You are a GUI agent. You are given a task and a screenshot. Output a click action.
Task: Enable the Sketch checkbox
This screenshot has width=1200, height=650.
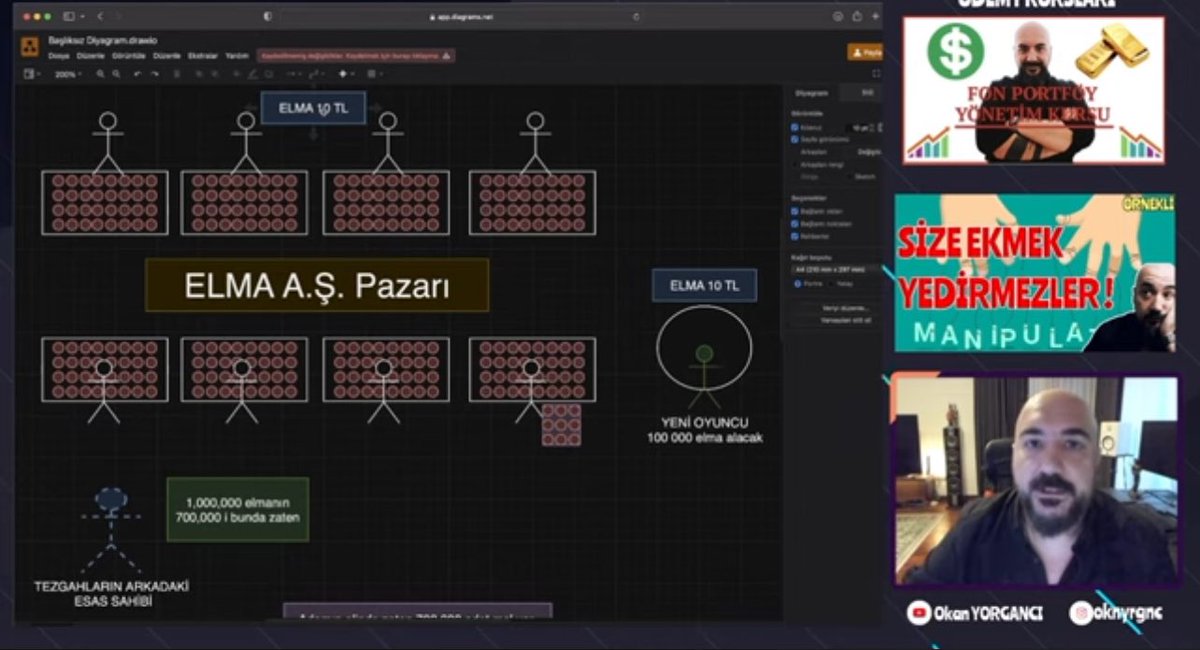(x=848, y=176)
